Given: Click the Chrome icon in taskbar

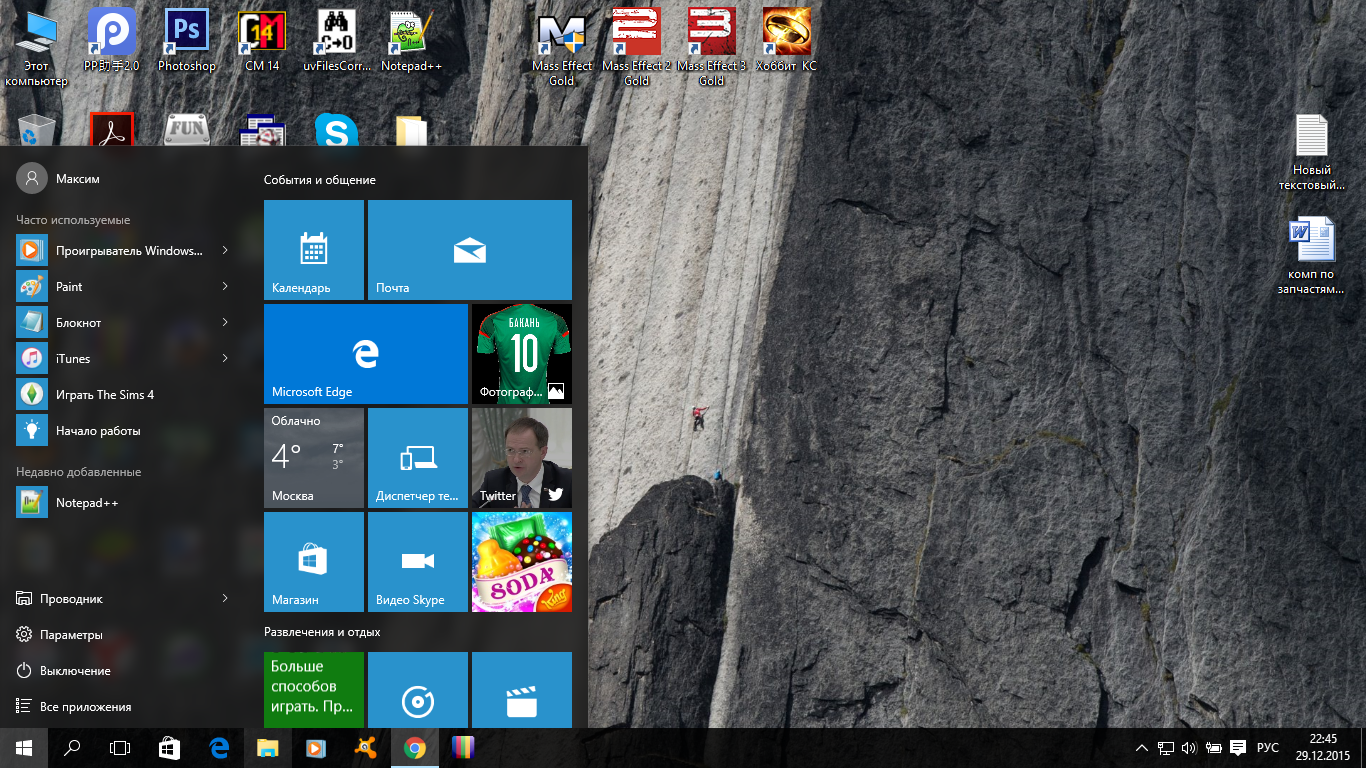Looking at the screenshot, I should click(x=414, y=747).
